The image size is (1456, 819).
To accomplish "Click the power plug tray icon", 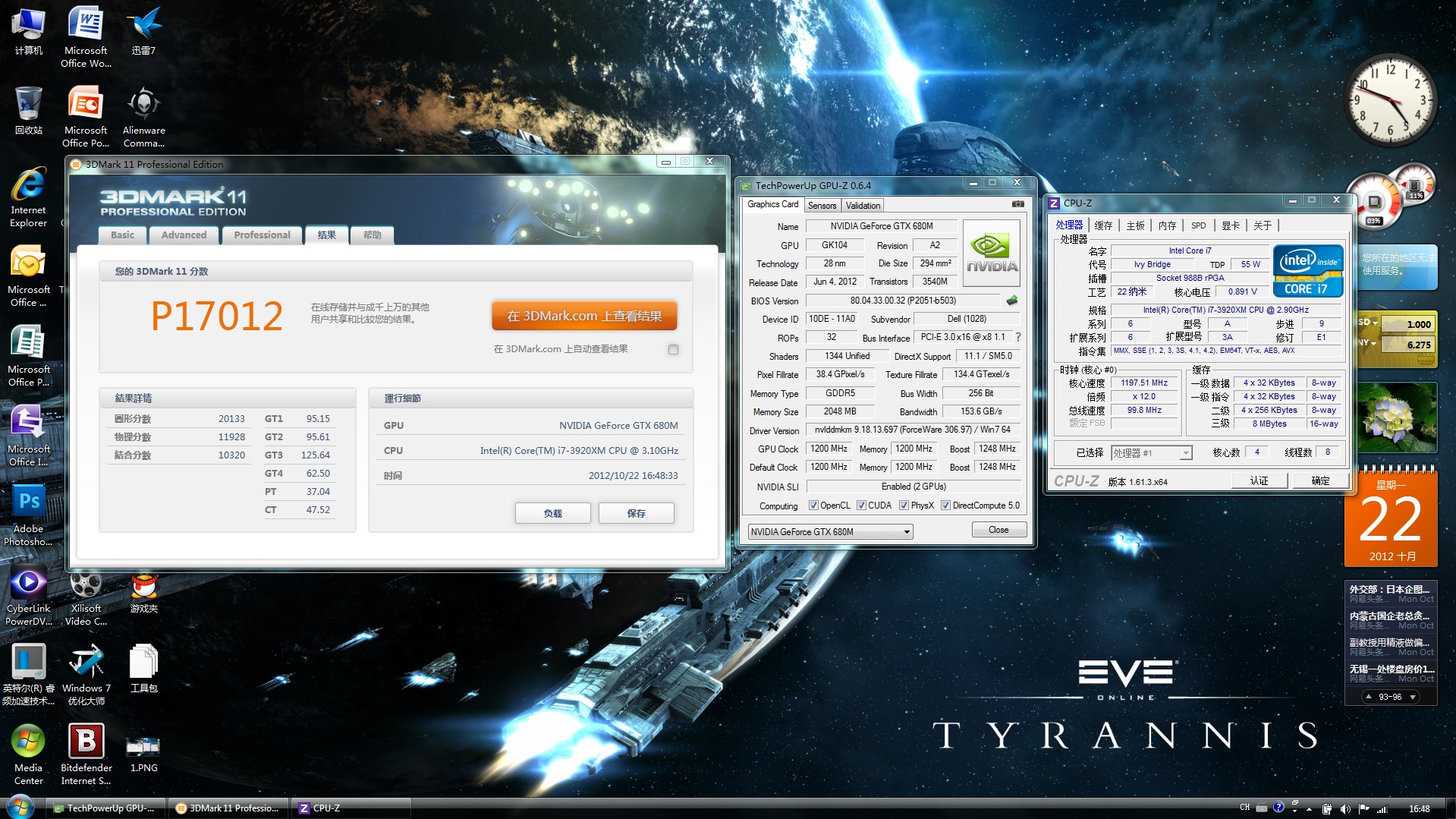I will pyautogui.click(x=1326, y=808).
